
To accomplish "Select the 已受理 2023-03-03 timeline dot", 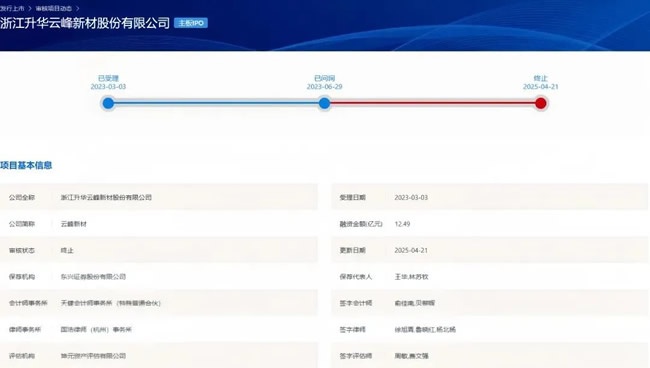I will point(108,103).
